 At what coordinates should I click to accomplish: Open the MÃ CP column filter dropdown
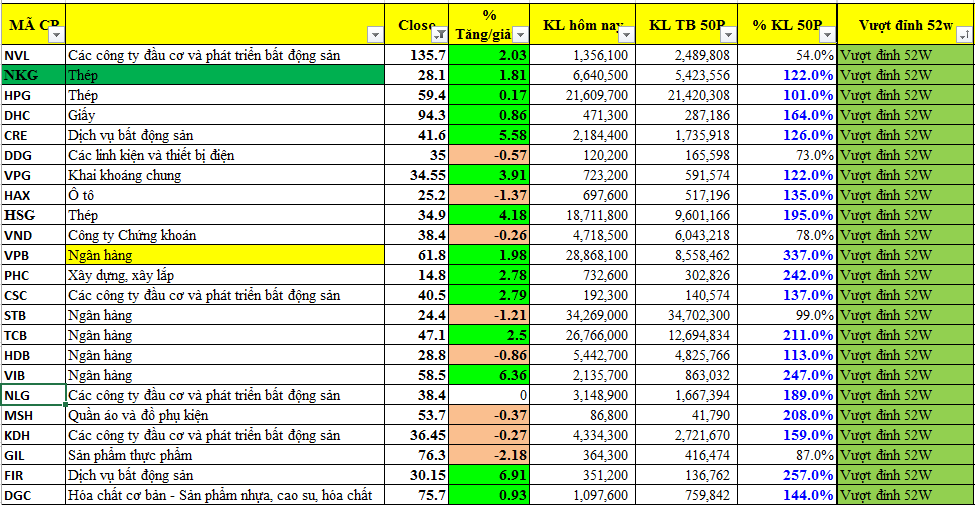(56, 35)
